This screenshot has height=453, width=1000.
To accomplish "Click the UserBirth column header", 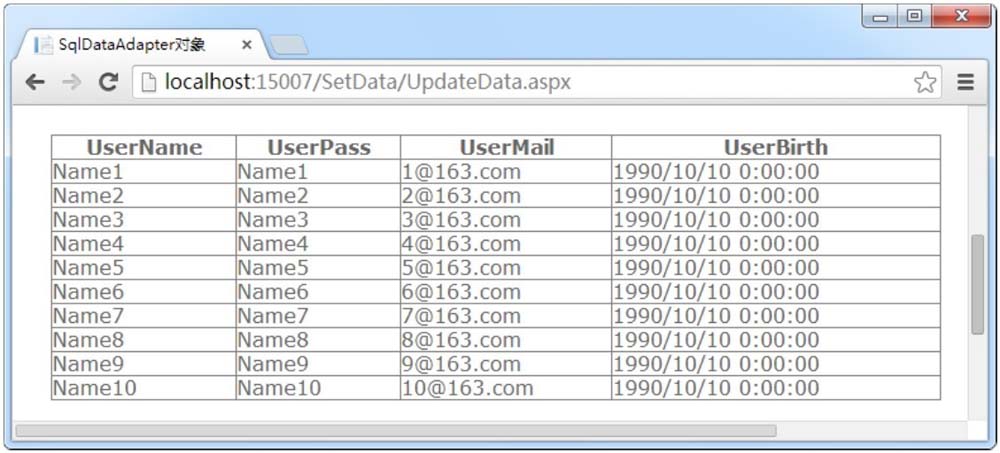I will [x=776, y=147].
